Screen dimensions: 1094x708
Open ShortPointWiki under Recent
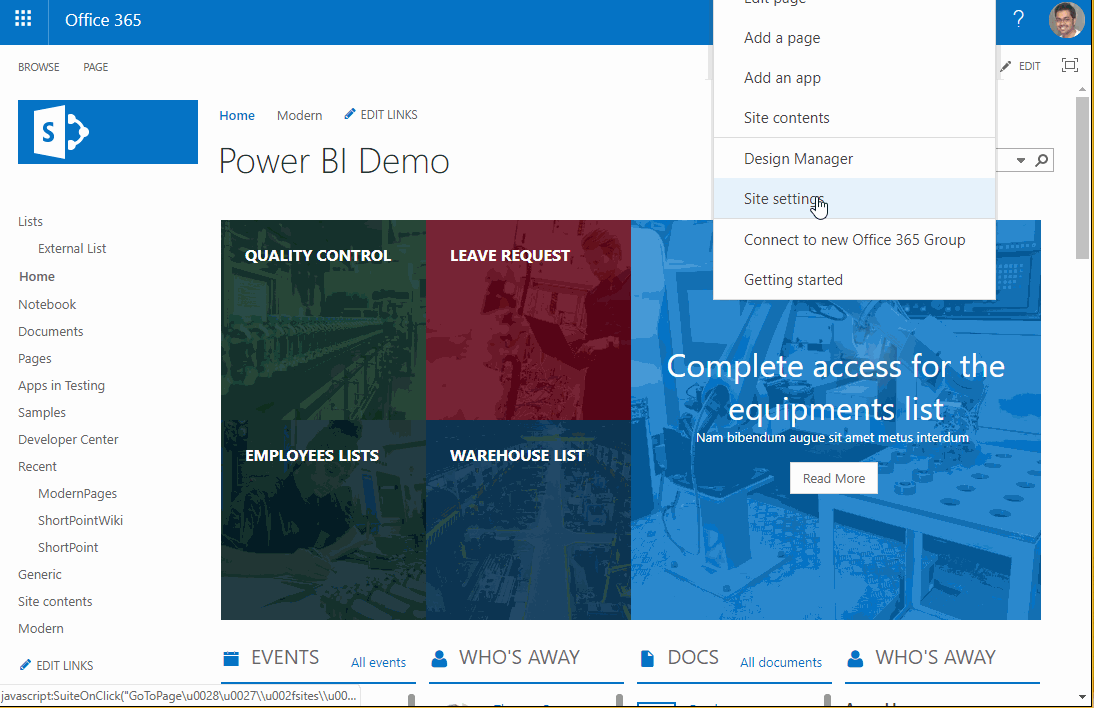coord(80,520)
